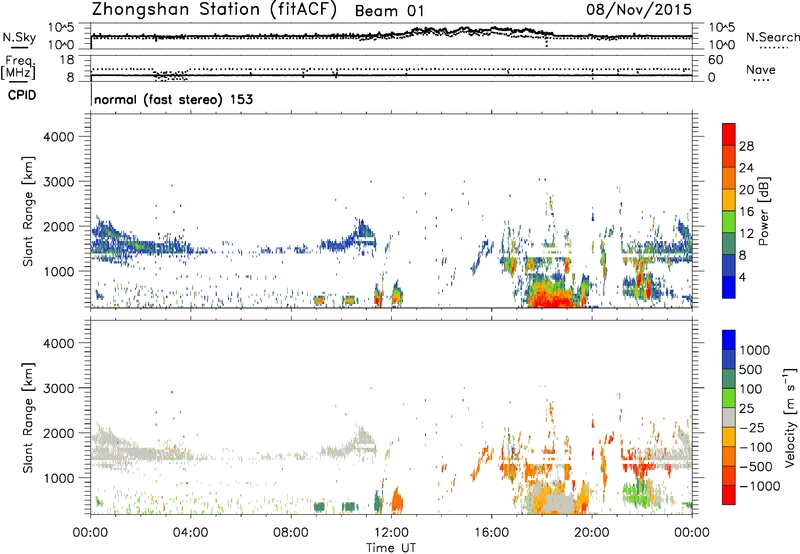This screenshot has height=554, width=800.
Task: Click the 10^5 label right of noise panel
Action: coord(722,28)
